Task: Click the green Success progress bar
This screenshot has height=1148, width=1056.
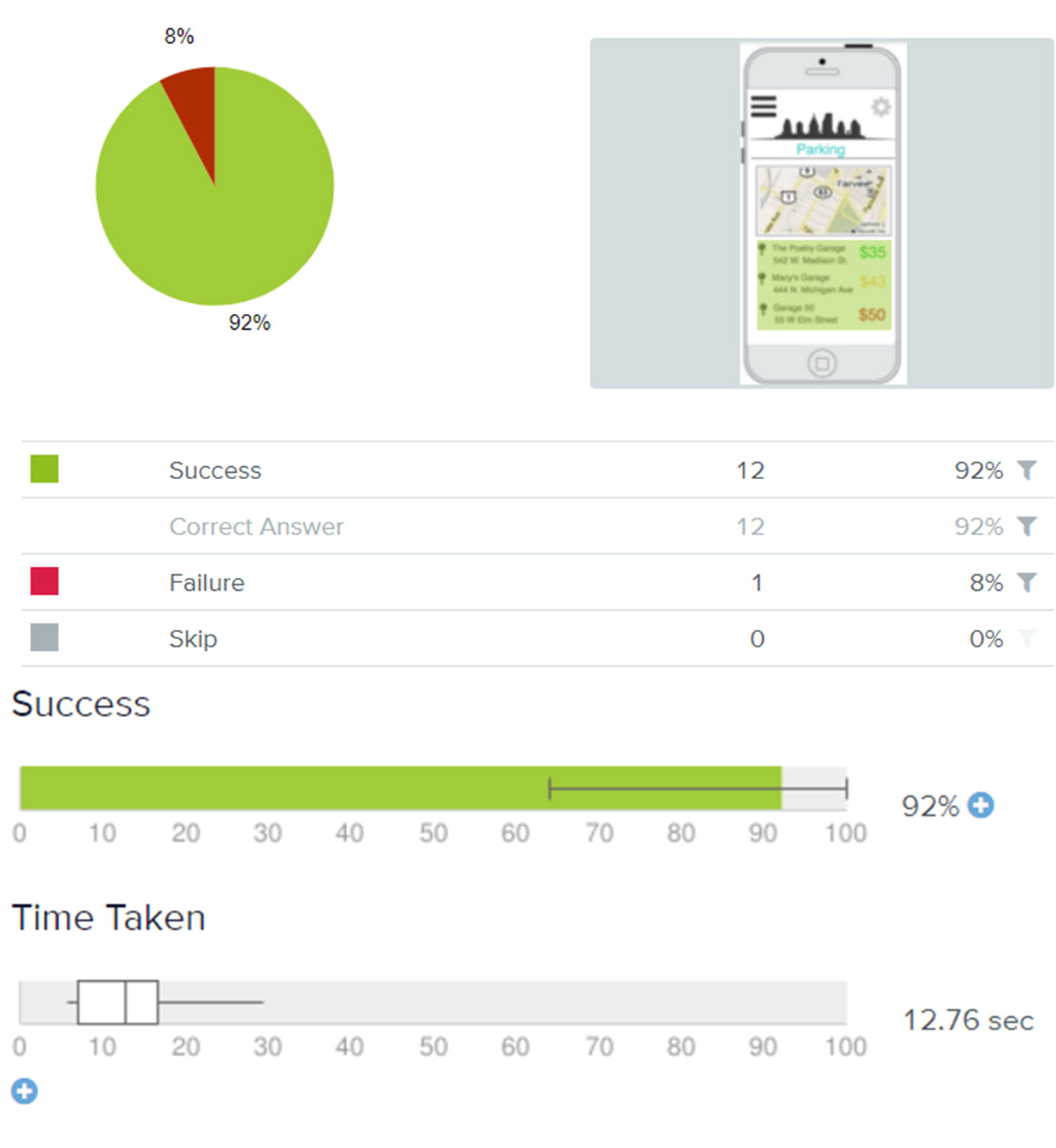Action: (400, 788)
